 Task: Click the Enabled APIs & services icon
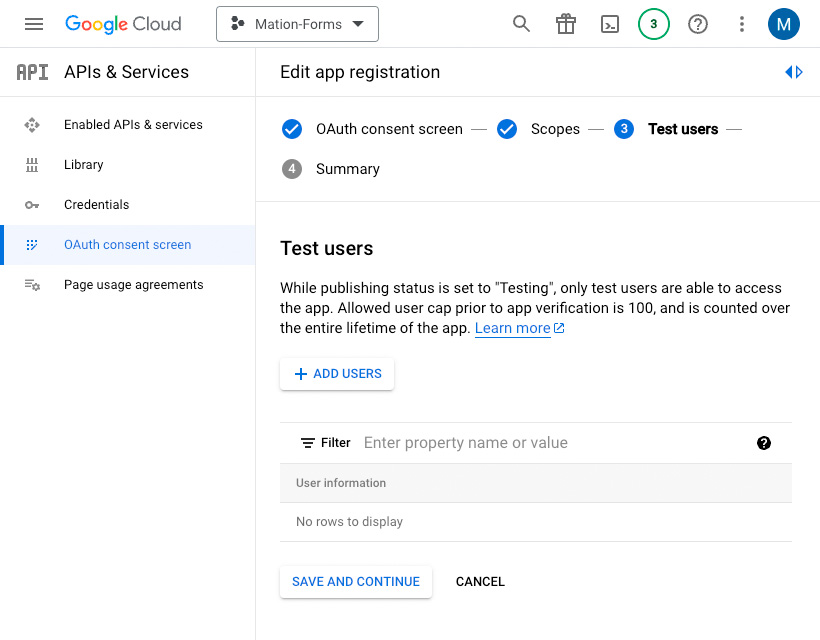32,125
